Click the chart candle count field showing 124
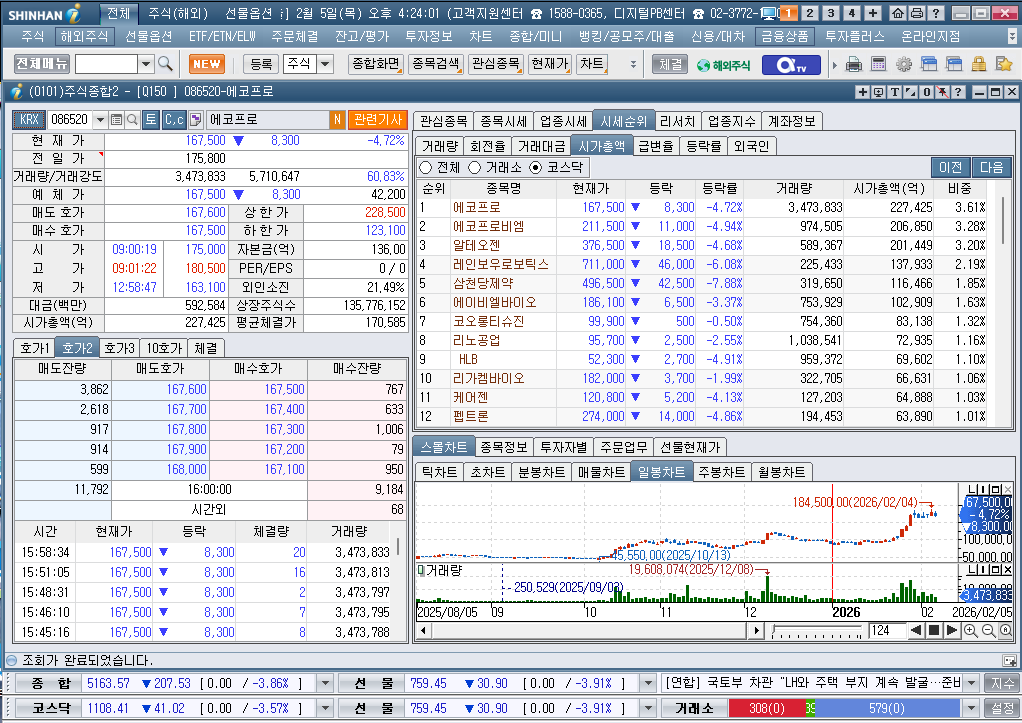 [x=886, y=630]
